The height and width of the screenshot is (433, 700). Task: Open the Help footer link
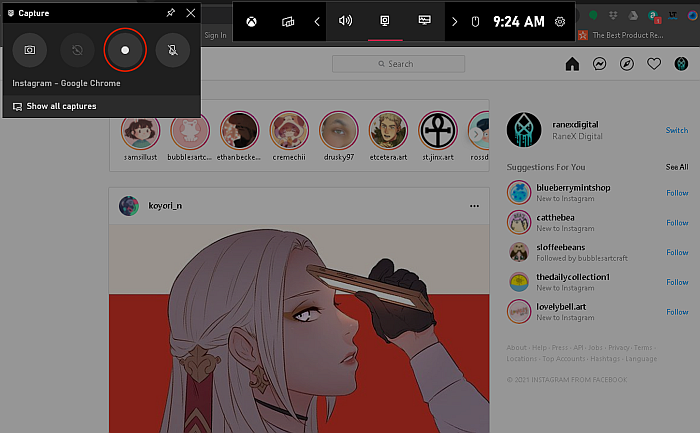click(x=539, y=347)
